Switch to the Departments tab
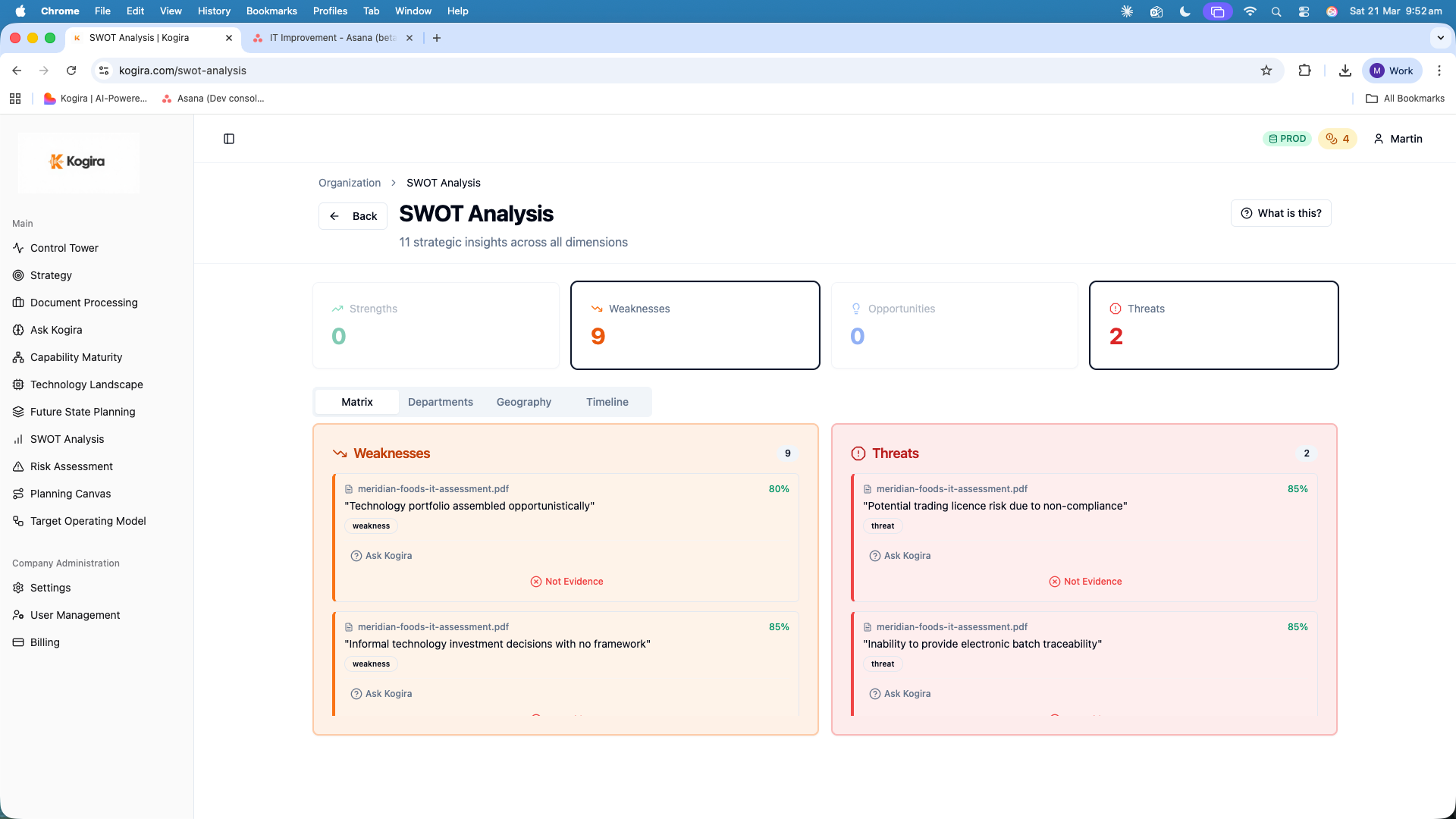The height and width of the screenshot is (819, 1456). [x=441, y=402]
